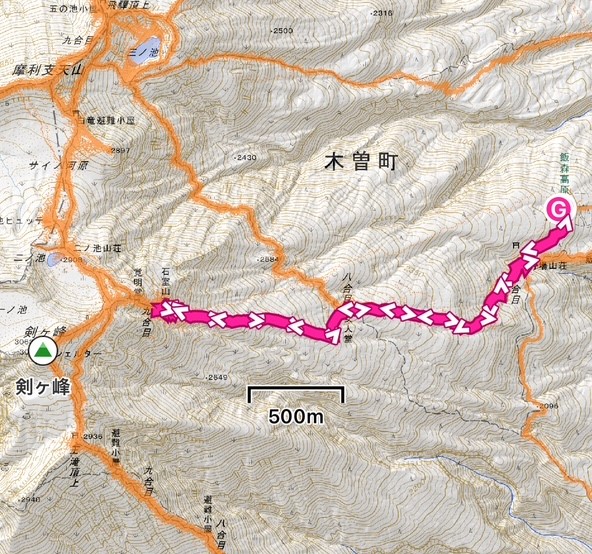This screenshot has height=554, width=592.
Task: Click the route arrow near the G marker
Action: pos(565,224)
